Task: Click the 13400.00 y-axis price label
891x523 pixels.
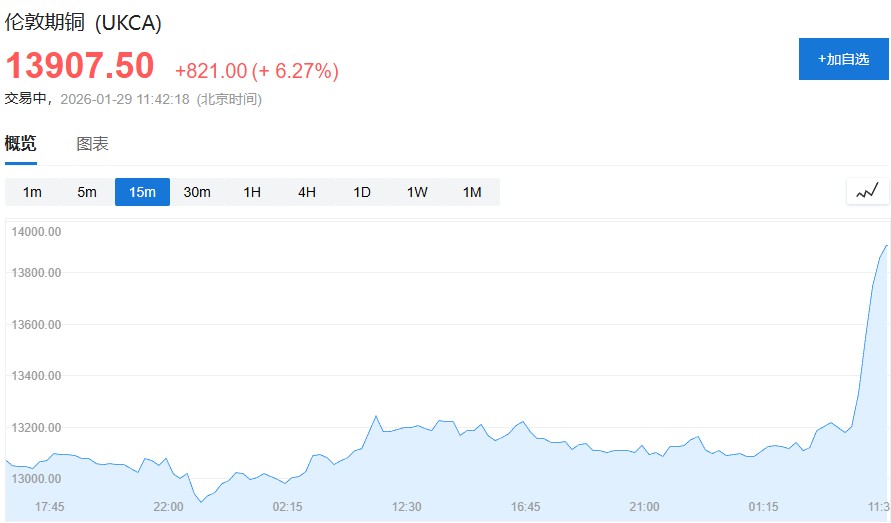Action: coord(37,376)
